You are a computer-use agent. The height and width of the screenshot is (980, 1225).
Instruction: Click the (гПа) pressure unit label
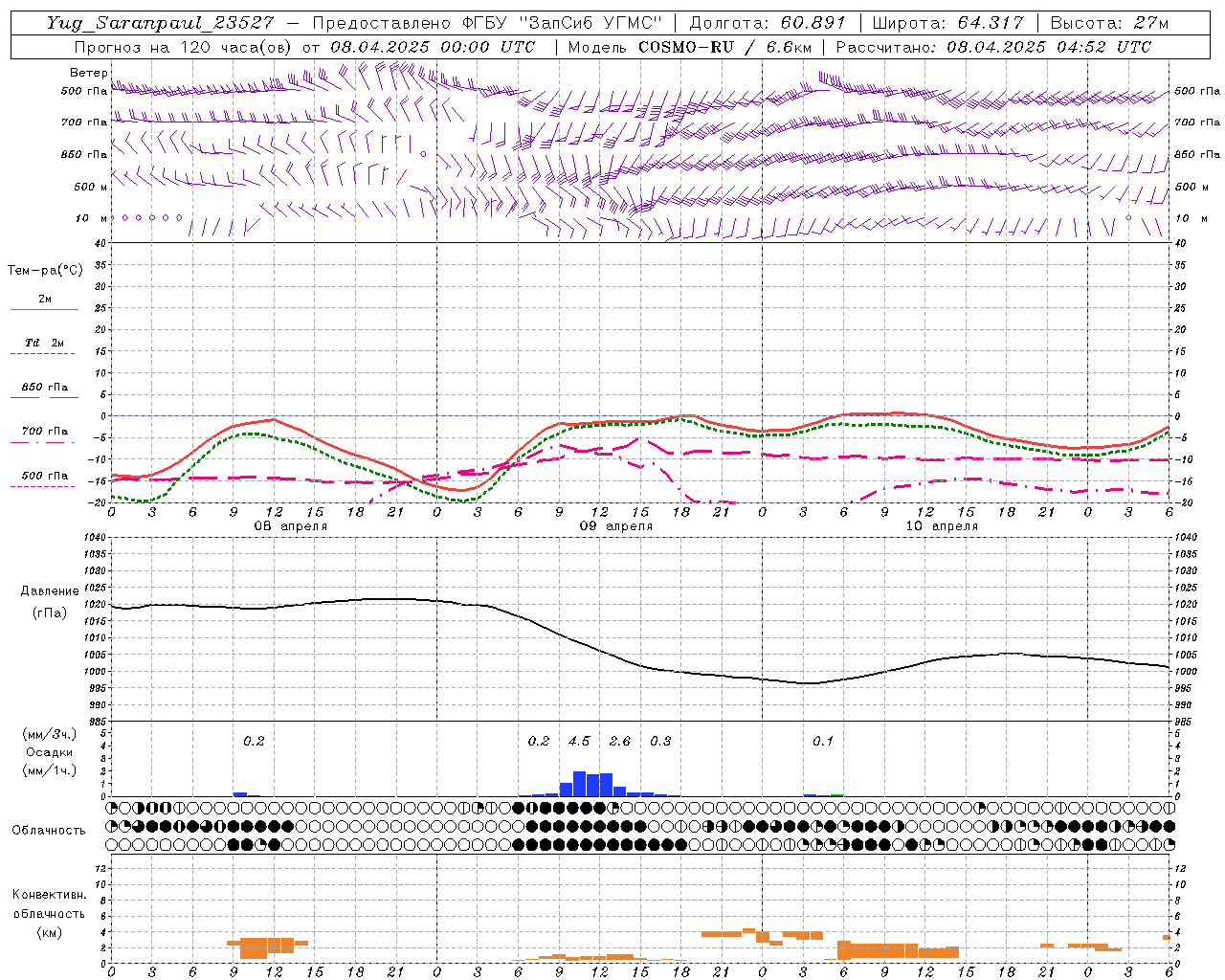pyautogui.click(x=50, y=612)
